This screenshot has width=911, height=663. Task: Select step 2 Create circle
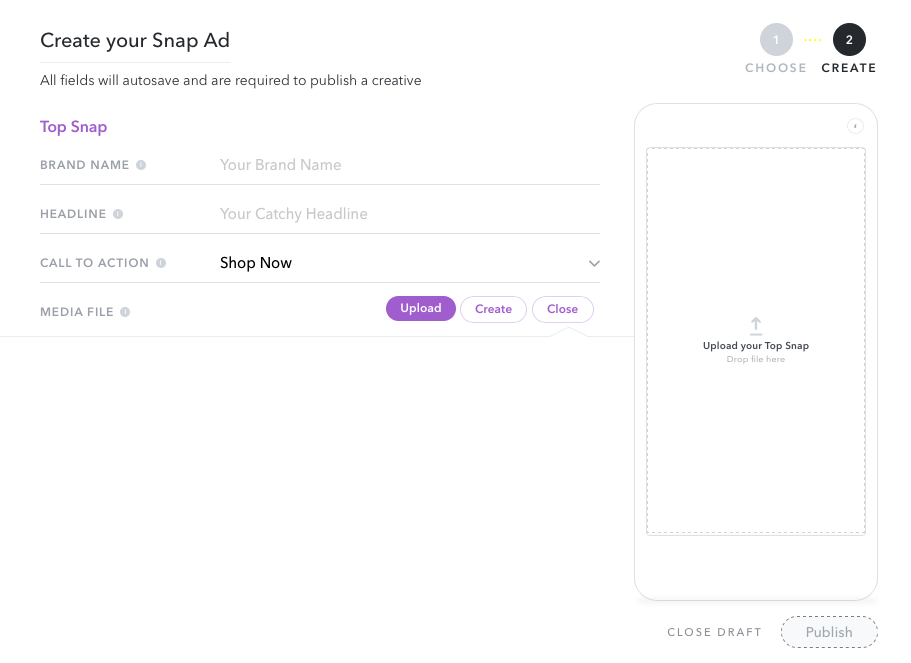pos(849,40)
